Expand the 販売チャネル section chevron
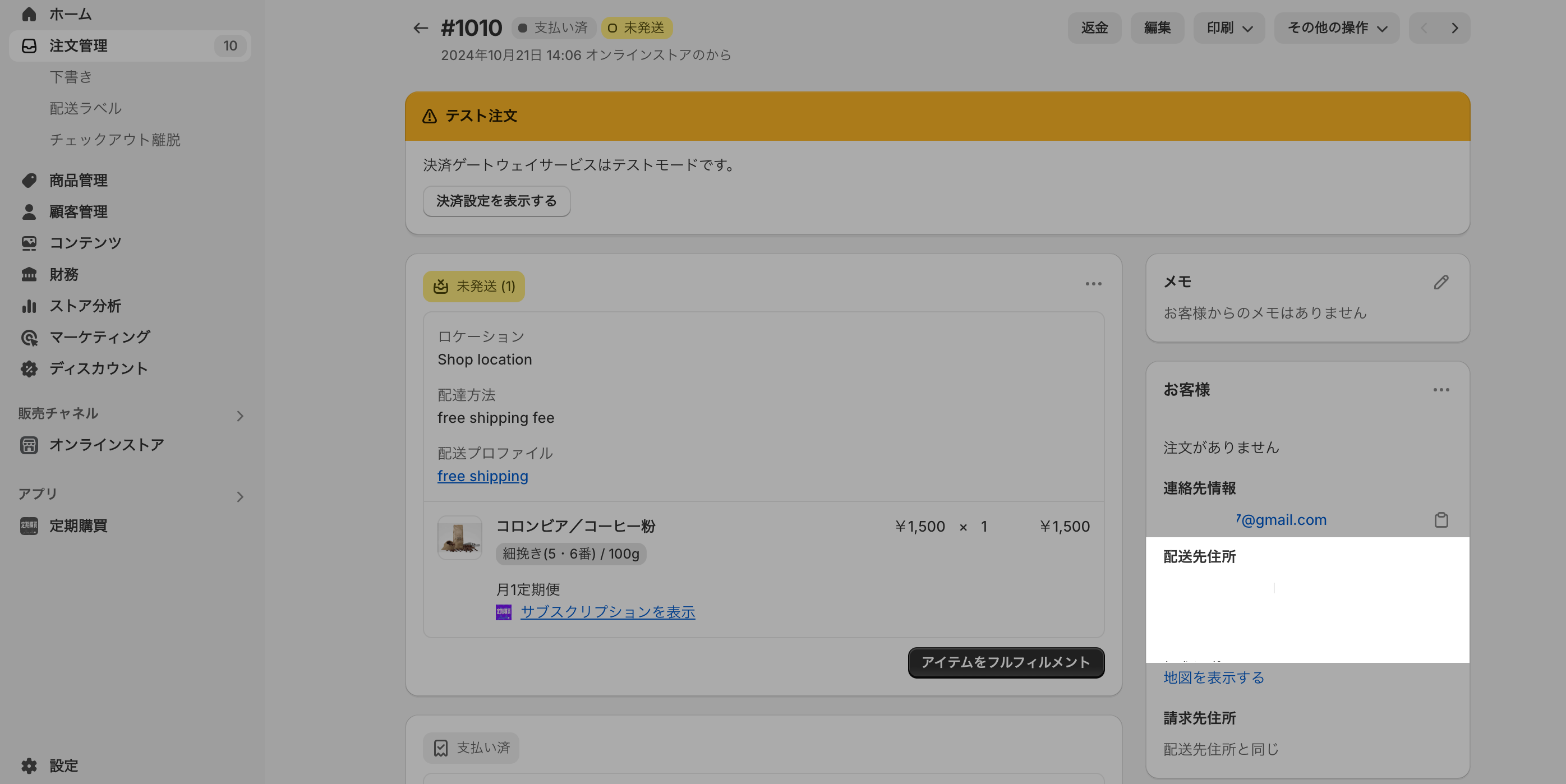 [x=239, y=416]
